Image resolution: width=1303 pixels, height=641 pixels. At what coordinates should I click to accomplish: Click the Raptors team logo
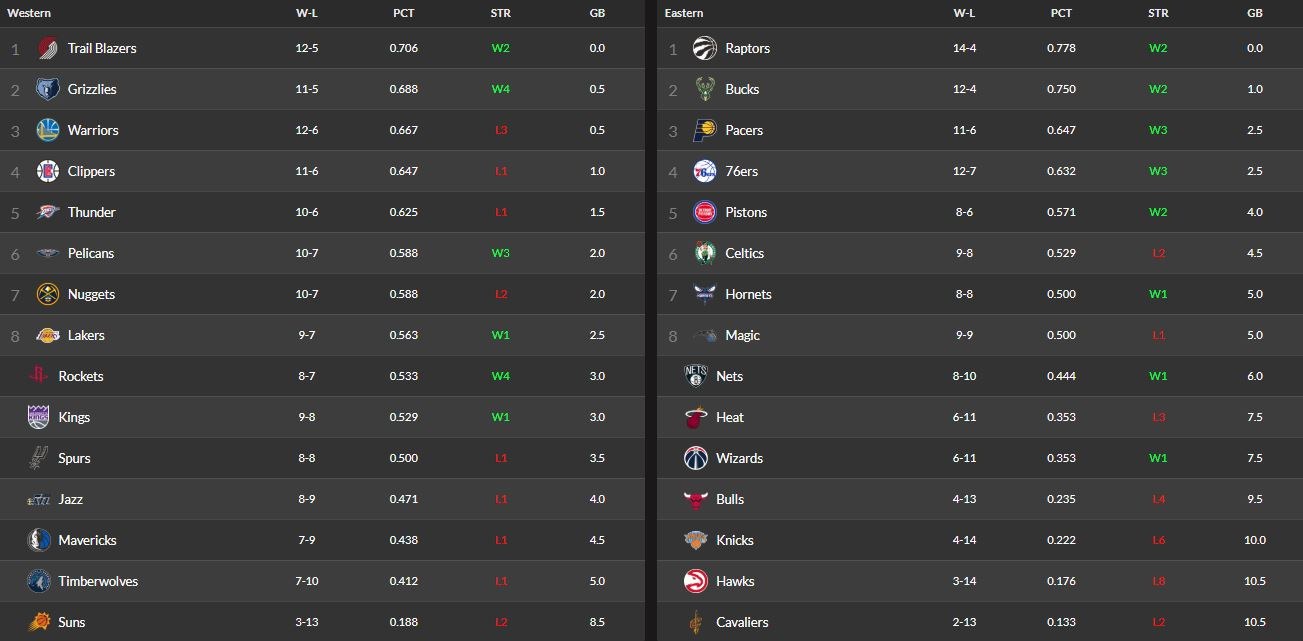pos(705,48)
